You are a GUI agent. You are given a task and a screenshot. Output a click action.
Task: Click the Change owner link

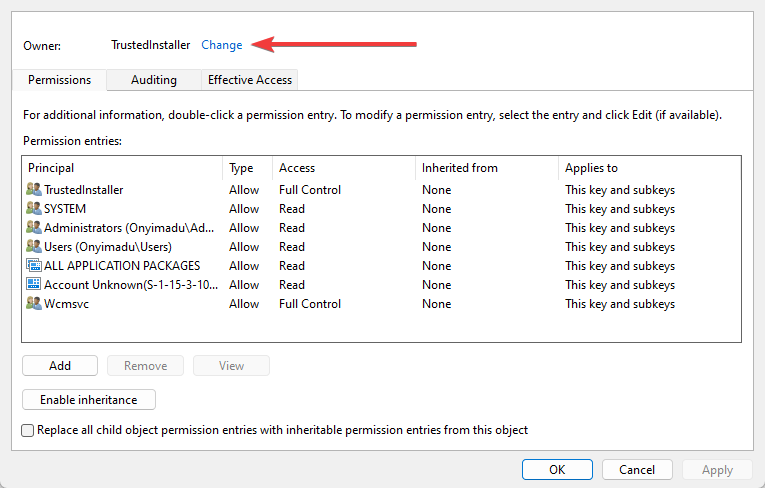[222, 45]
